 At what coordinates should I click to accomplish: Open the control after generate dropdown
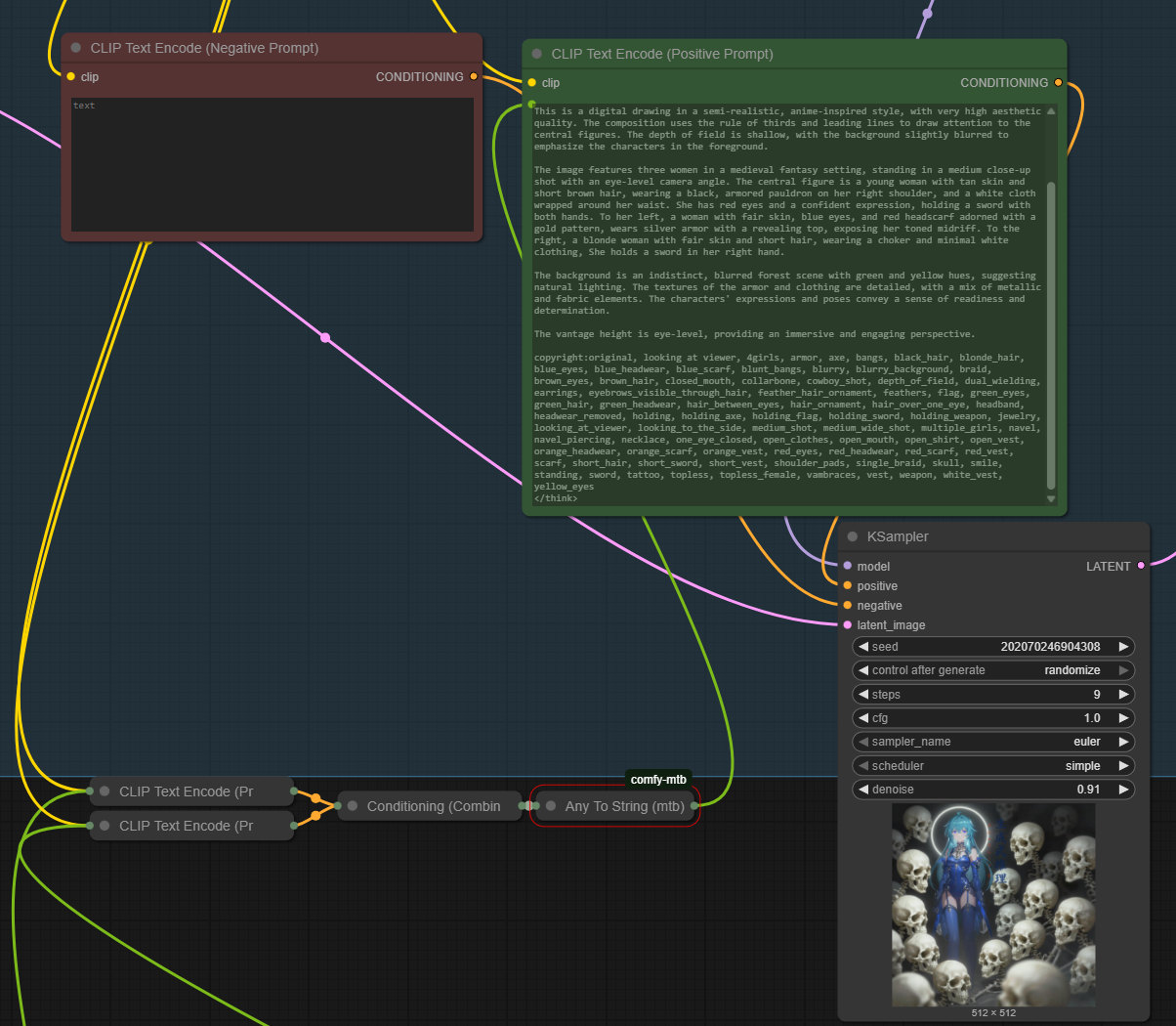pyautogui.click(x=993, y=670)
